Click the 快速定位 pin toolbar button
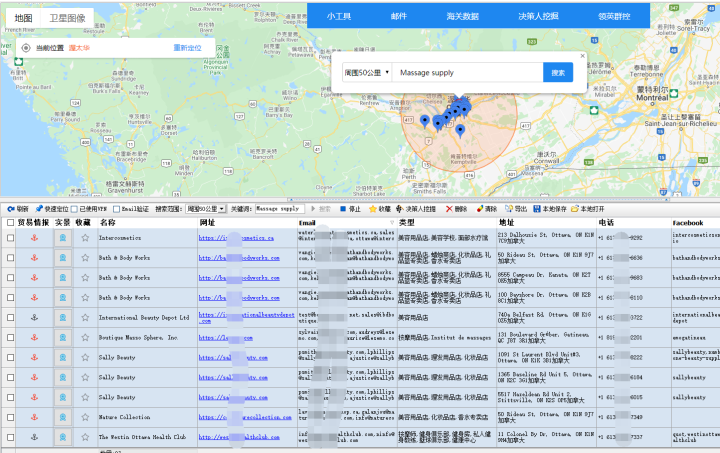This screenshot has height=453, width=720. (x=51, y=209)
